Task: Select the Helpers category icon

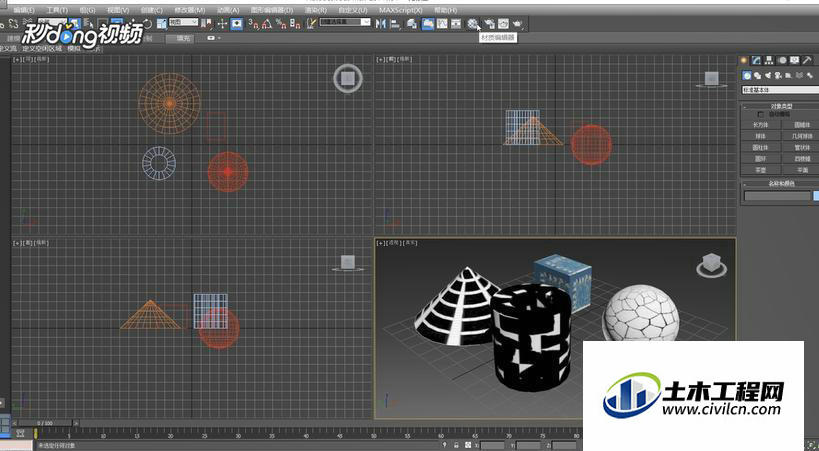Action: (x=788, y=76)
